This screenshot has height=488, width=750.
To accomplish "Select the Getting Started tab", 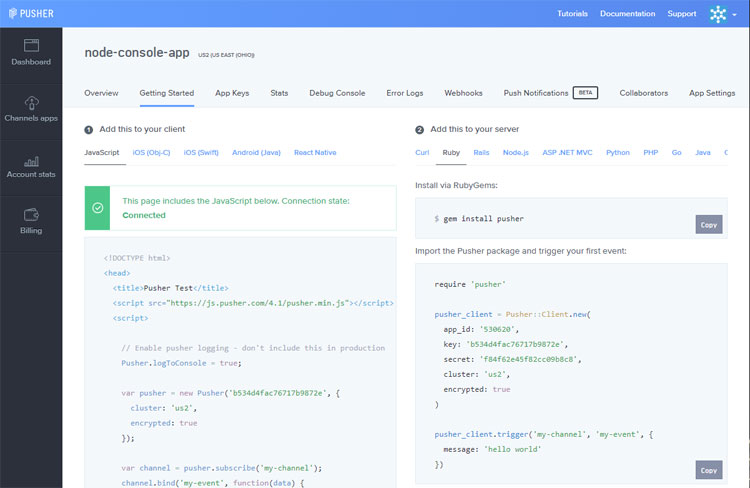I will pos(166,93).
